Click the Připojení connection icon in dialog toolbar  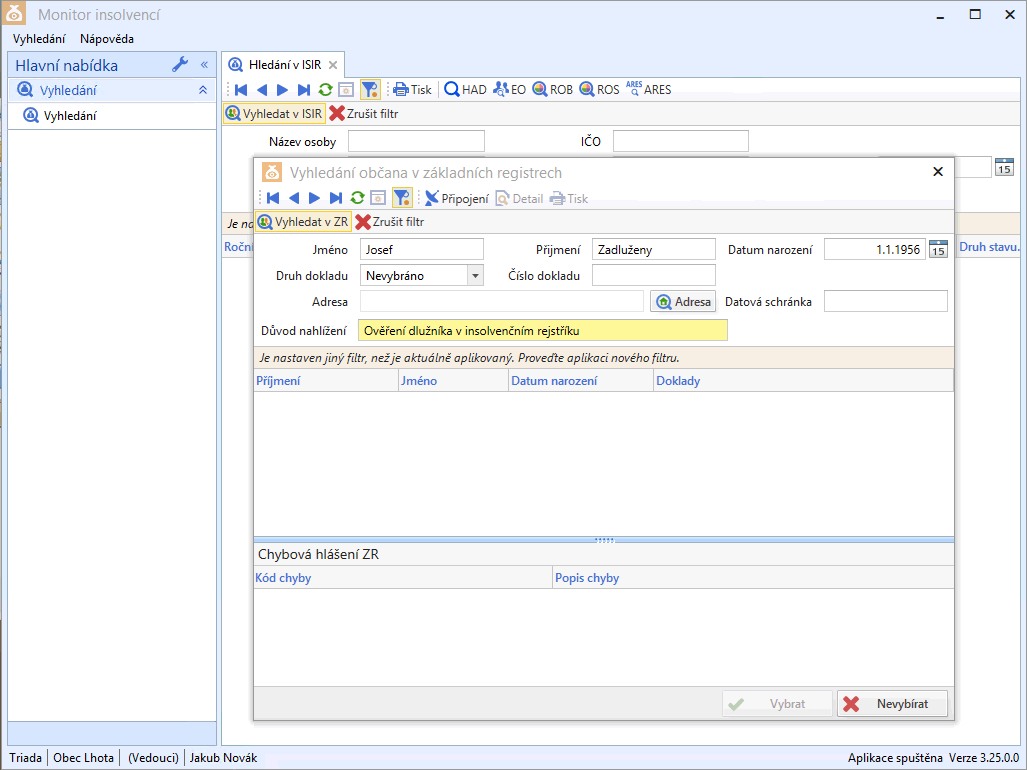pyautogui.click(x=432, y=198)
